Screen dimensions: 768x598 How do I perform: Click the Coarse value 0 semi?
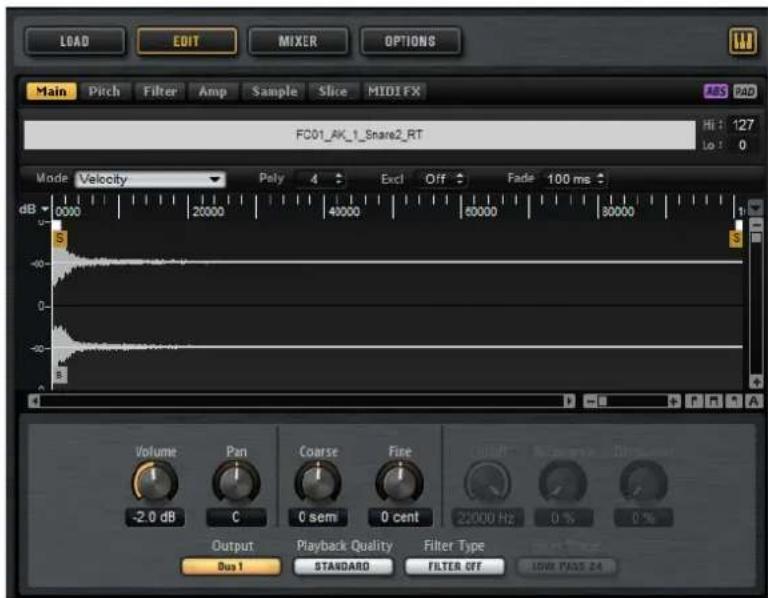click(317, 517)
